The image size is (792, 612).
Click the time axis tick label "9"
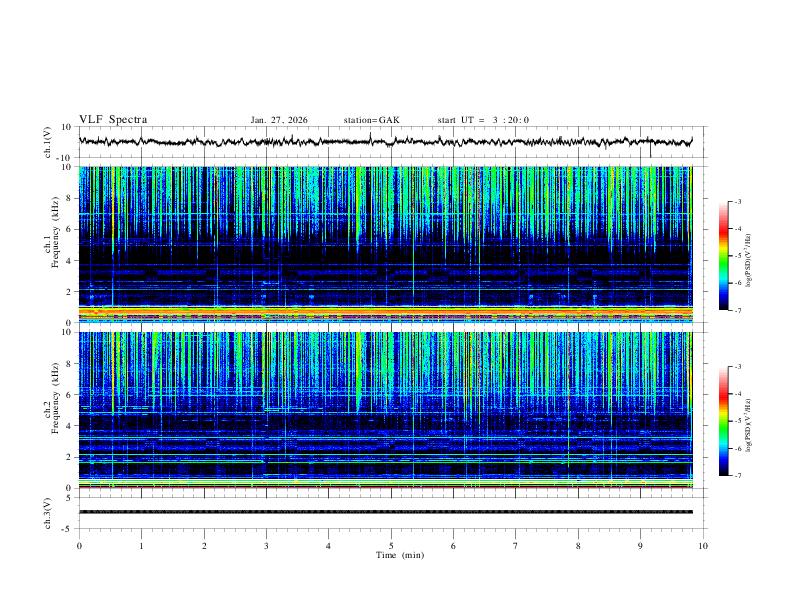tap(640, 546)
